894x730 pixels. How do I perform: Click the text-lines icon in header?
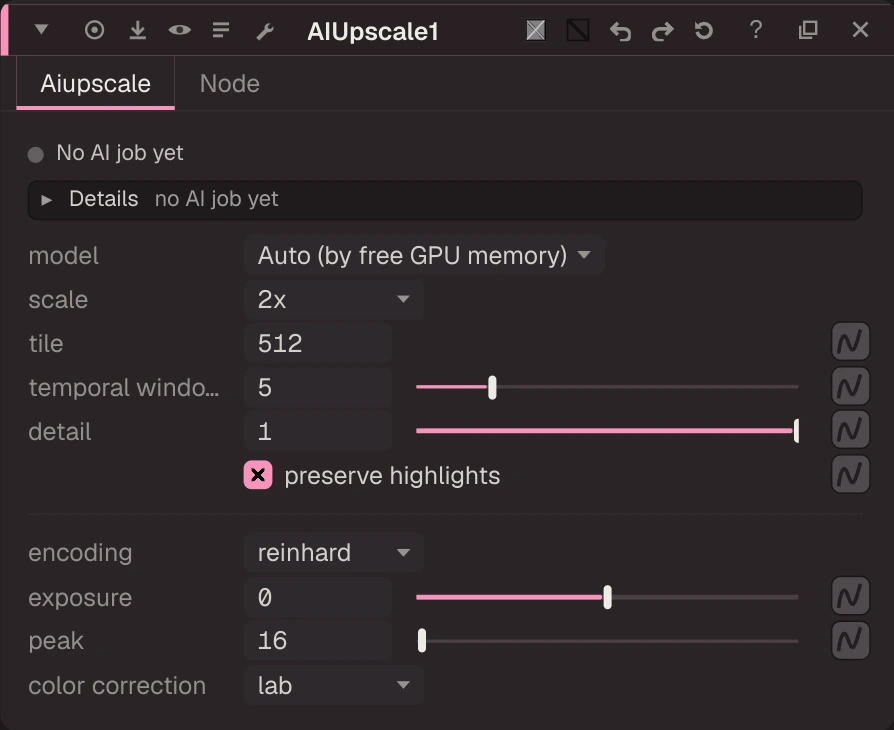[221, 30]
